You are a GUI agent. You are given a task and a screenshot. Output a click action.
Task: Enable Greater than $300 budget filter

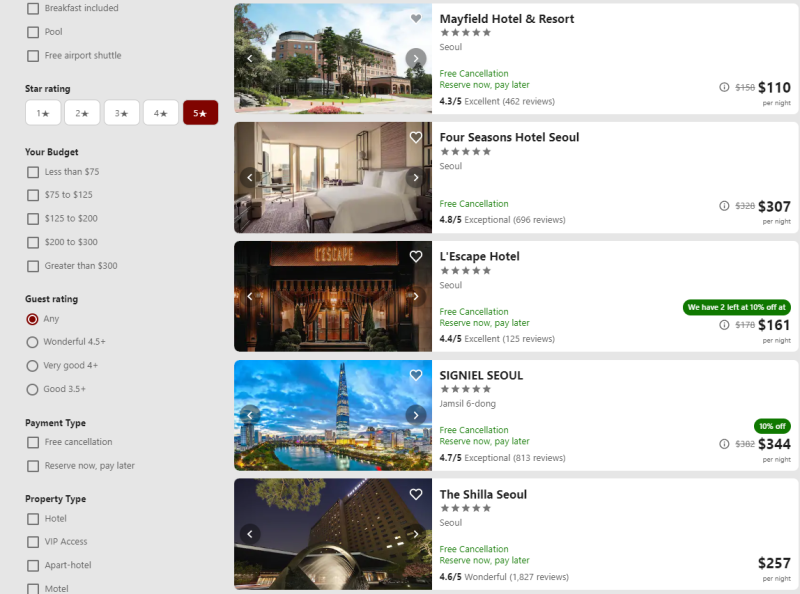coord(33,266)
